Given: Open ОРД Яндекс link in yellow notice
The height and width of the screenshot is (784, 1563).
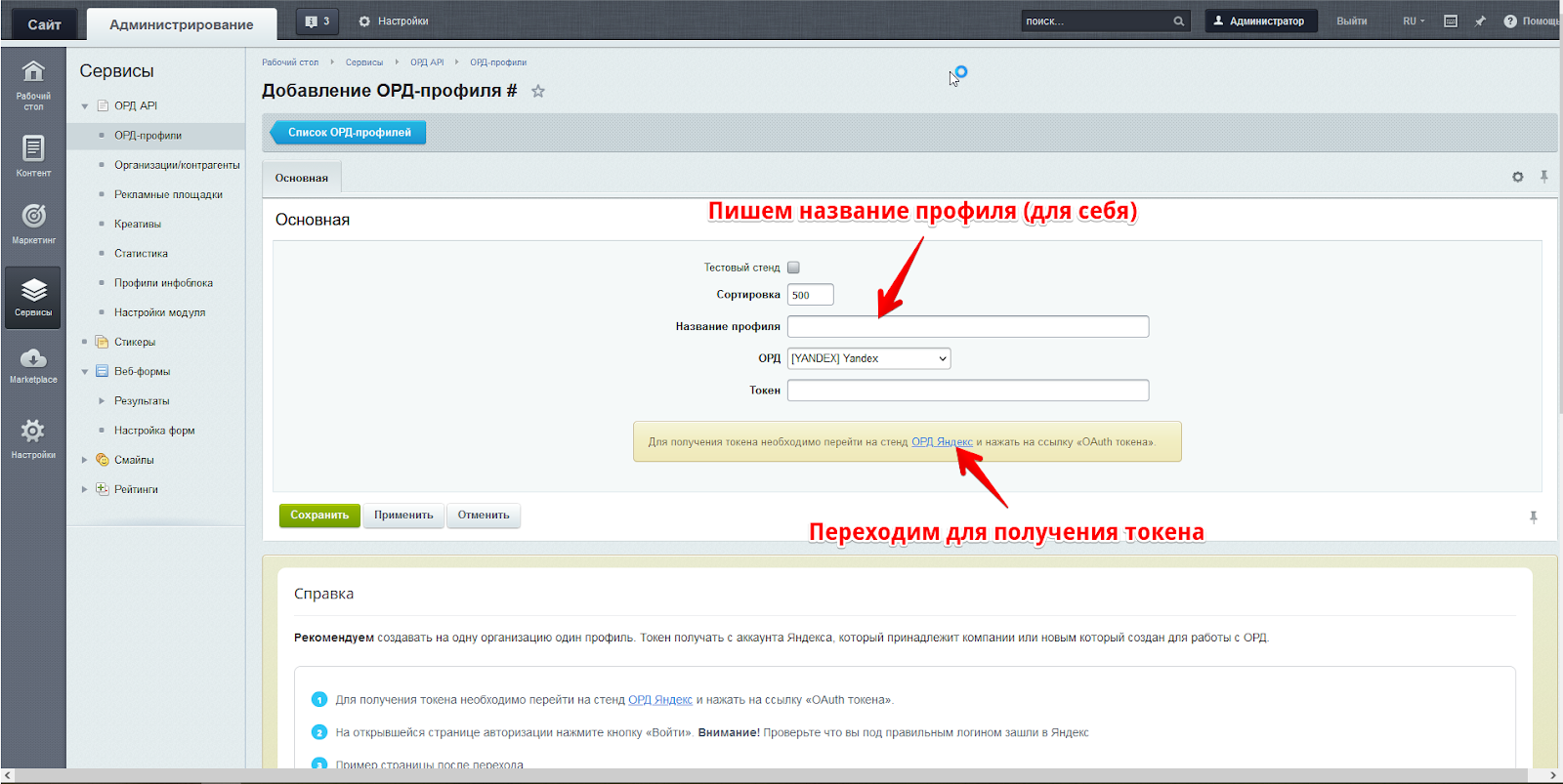Looking at the screenshot, I should (942, 442).
